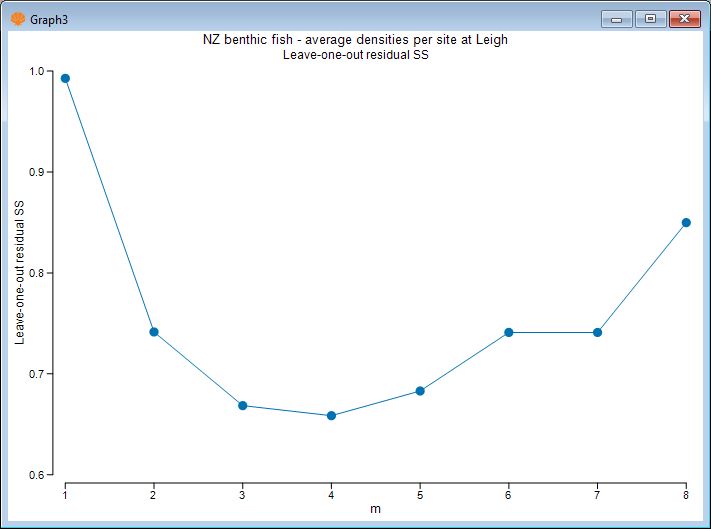Pick the data point at m = 3

coord(243,405)
